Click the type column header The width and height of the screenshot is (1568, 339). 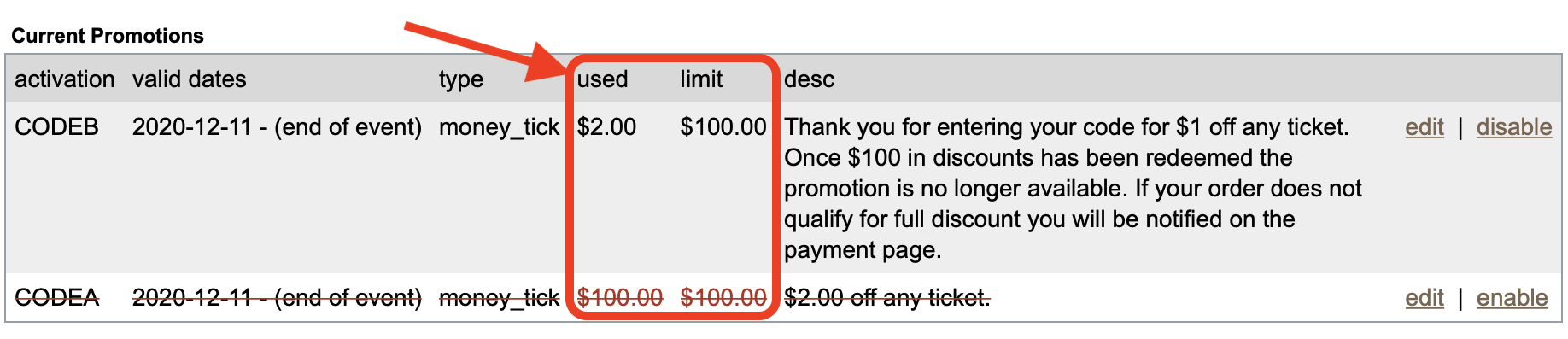461,80
